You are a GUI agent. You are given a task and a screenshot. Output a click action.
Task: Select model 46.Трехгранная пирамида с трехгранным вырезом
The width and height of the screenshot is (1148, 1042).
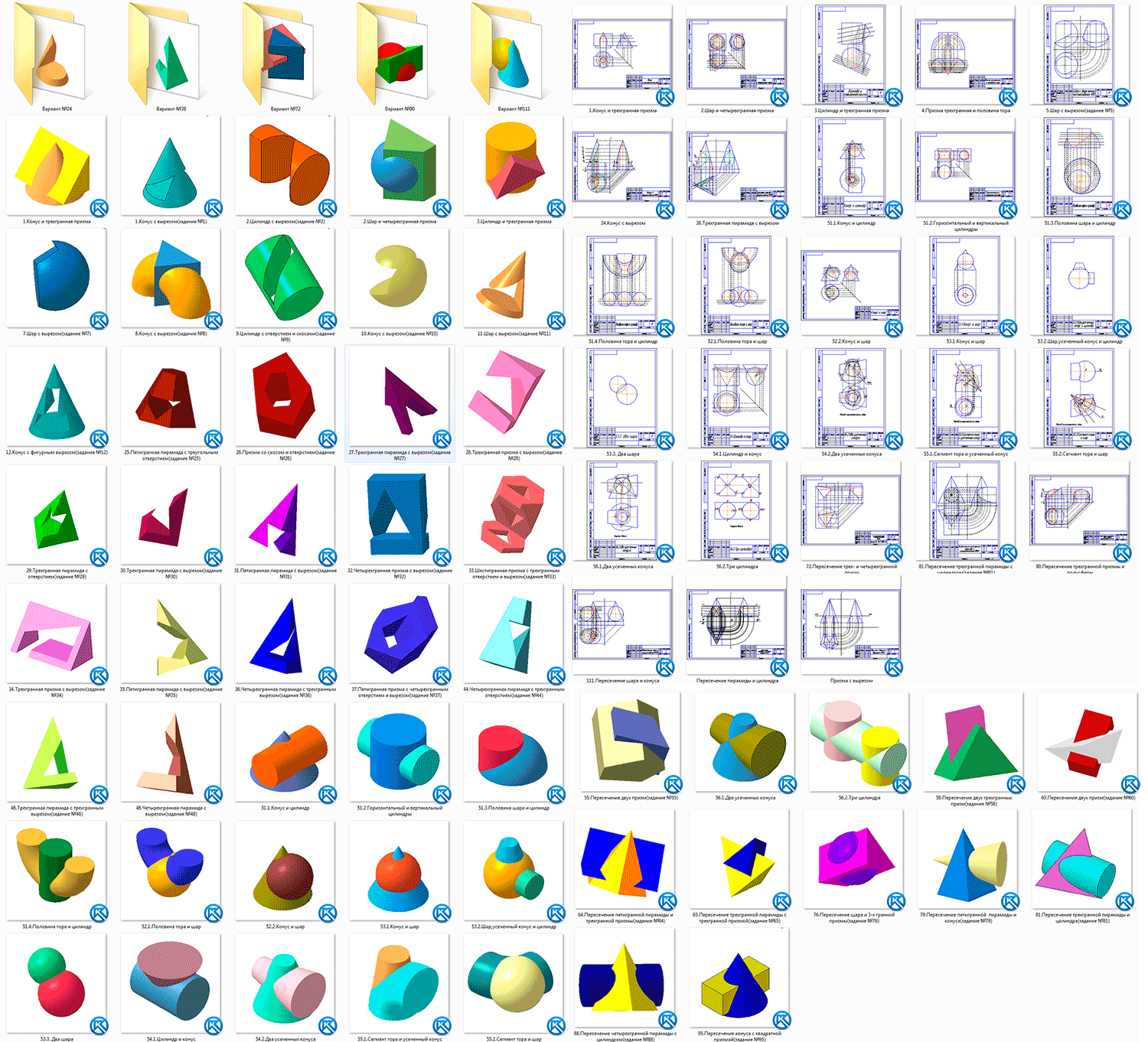tap(57, 753)
